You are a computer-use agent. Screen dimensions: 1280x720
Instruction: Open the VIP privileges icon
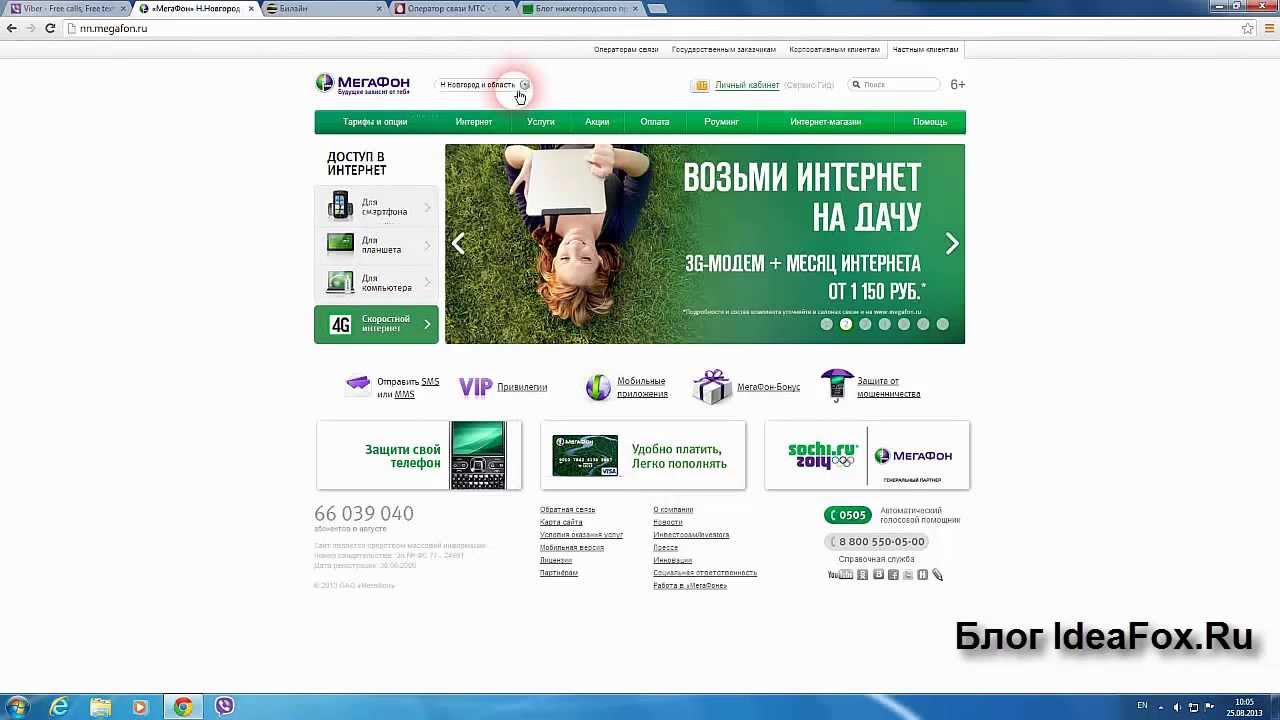click(x=475, y=386)
